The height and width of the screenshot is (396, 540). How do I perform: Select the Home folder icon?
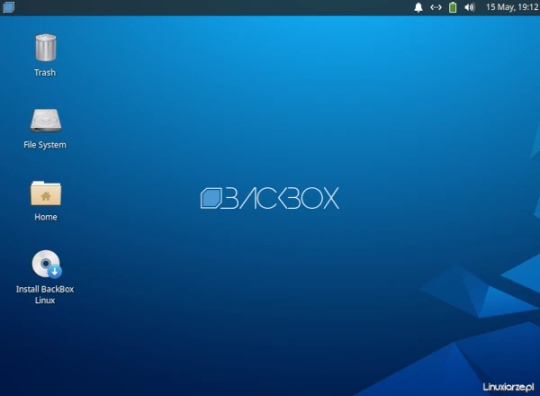(x=45, y=193)
